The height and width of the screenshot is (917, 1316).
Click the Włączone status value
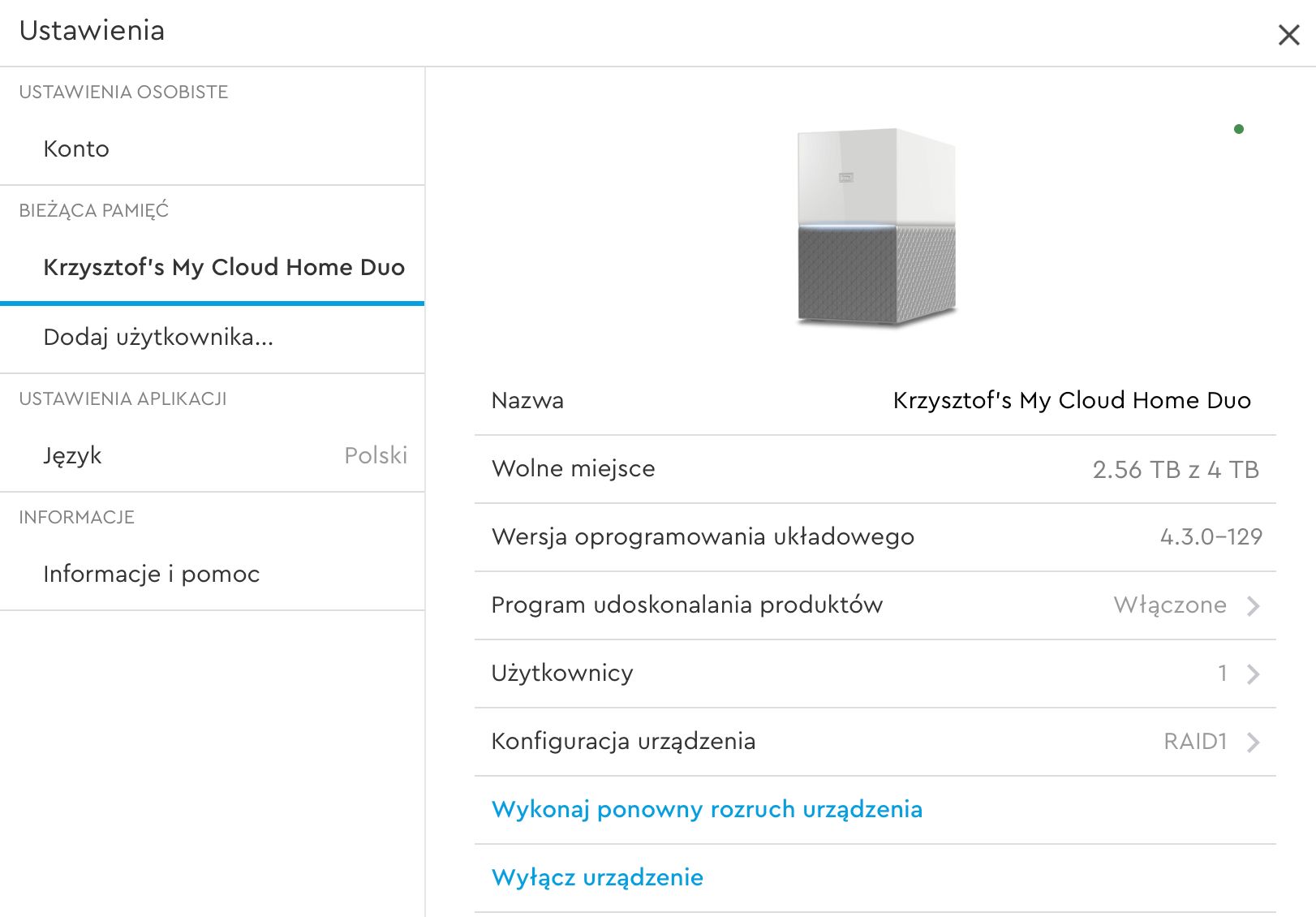(1170, 605)
